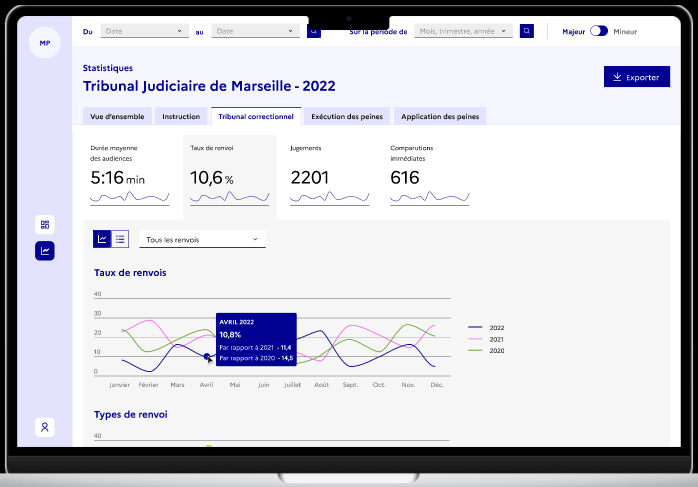Viewport: 698px width, 487px height.
Task: Click the 'Par rapport à 2021' tooltip line
Action: [x=255, y=347]
